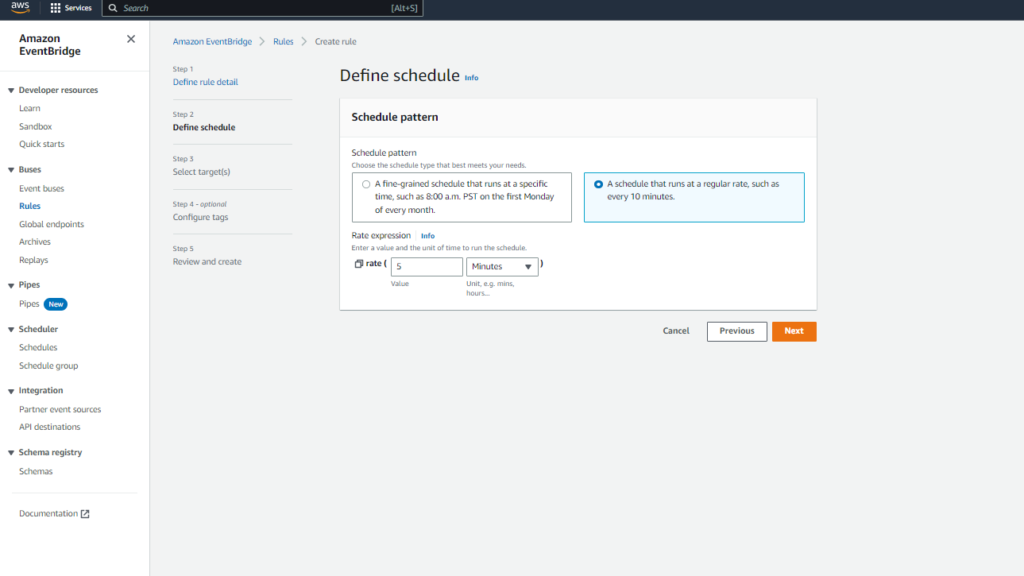The height and width of the screenshot is (576, 1024).
Task: Open Event buses page
Action: tap(42, 189)
